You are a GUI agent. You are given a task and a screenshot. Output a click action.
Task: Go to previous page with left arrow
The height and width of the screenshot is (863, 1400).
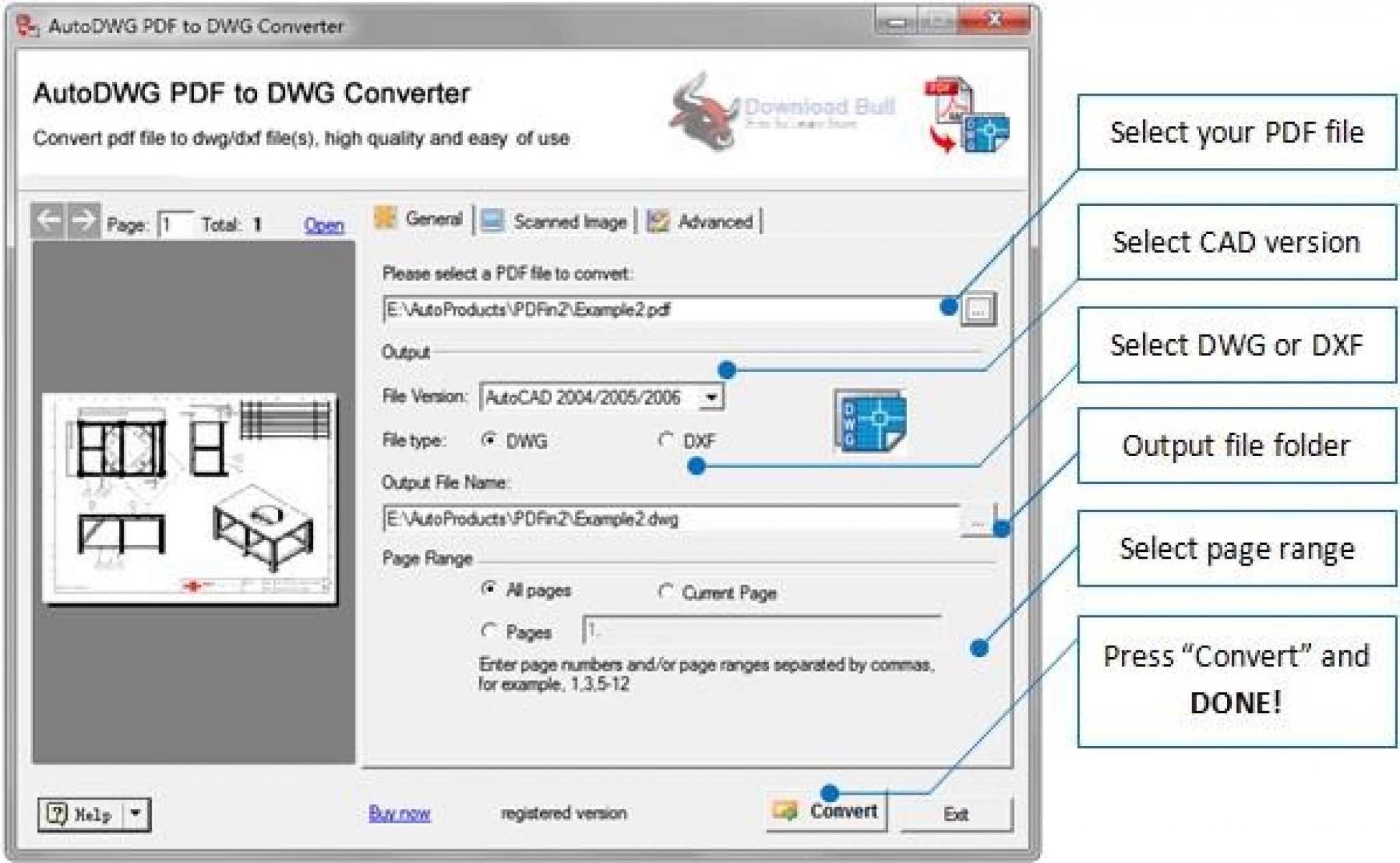click(48, 221)
